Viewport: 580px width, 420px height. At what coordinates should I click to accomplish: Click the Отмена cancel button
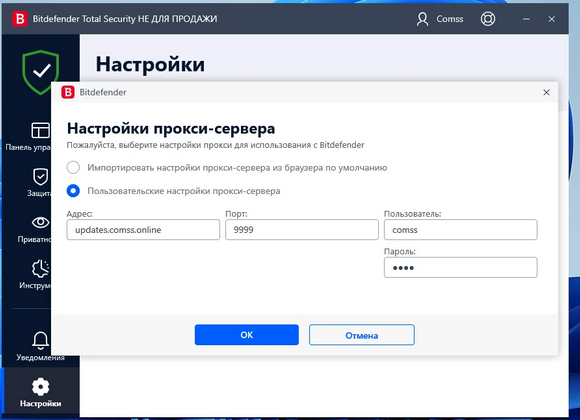(x=362, y=335)
